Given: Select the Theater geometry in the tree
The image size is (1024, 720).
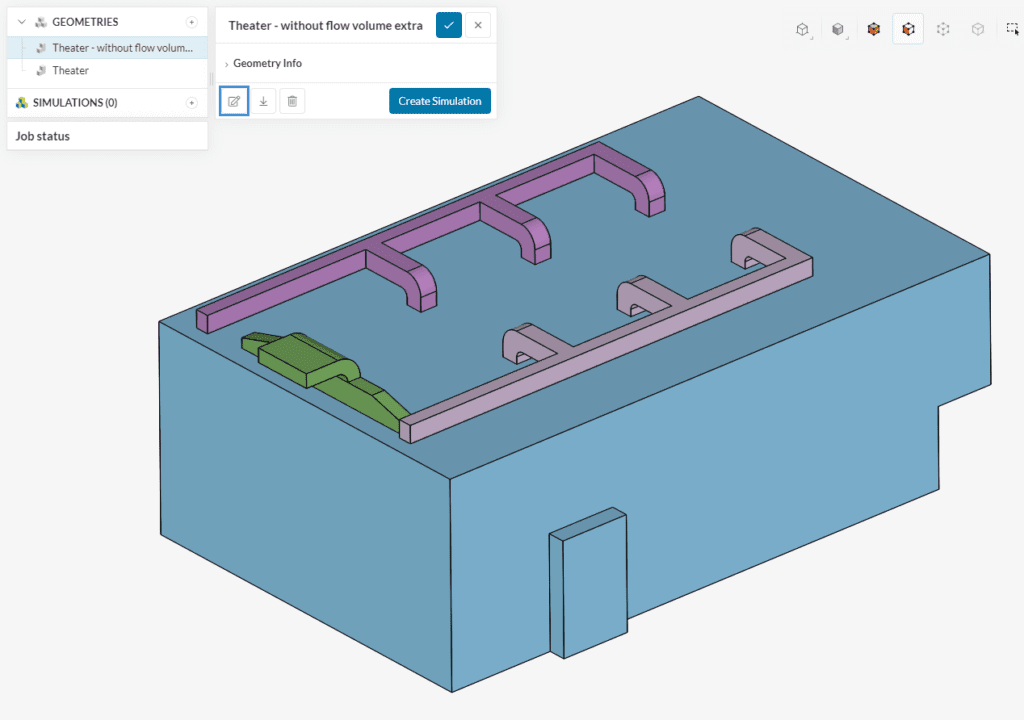Looking at the screenshot, I should click(x=70, y=71).
